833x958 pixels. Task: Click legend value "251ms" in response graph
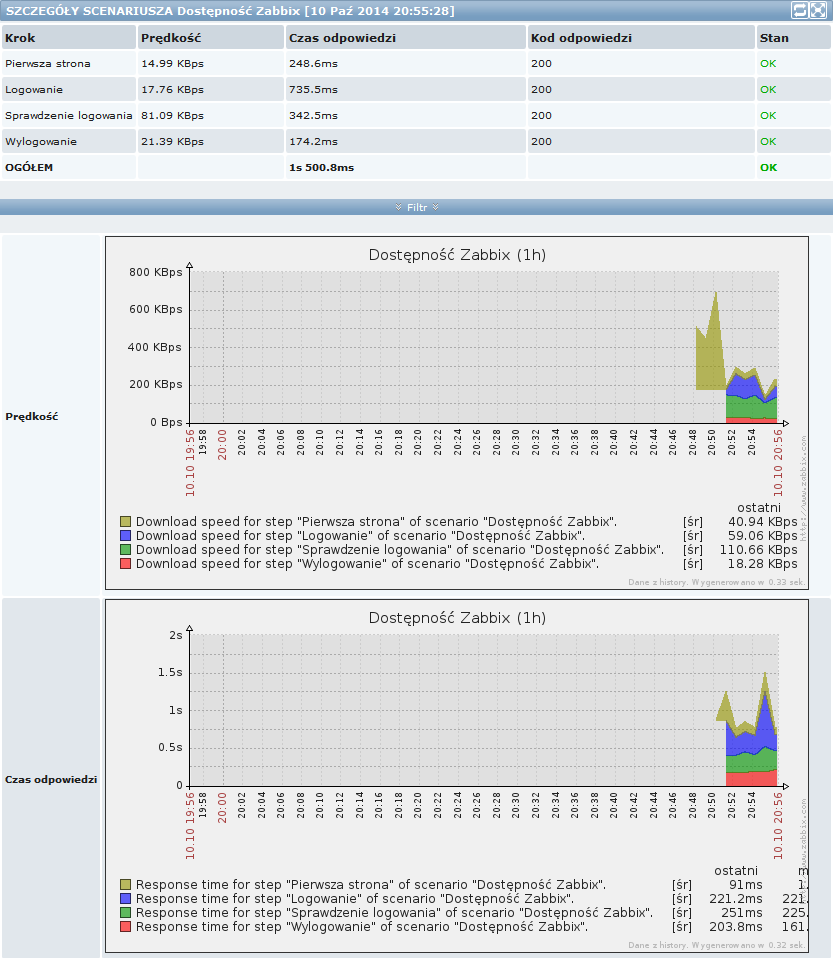coord(741,913)
